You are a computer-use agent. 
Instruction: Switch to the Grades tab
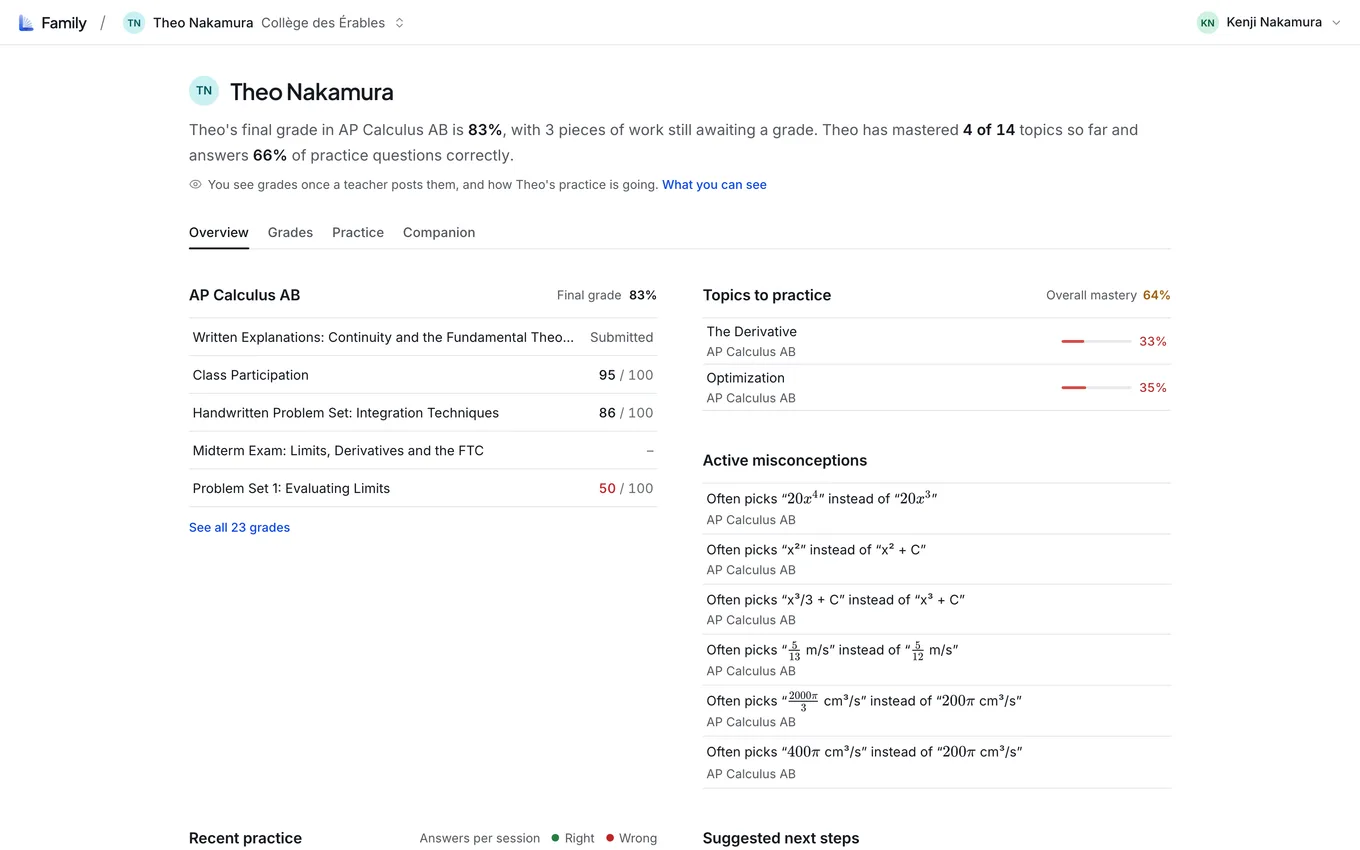[x=290, y=232]
